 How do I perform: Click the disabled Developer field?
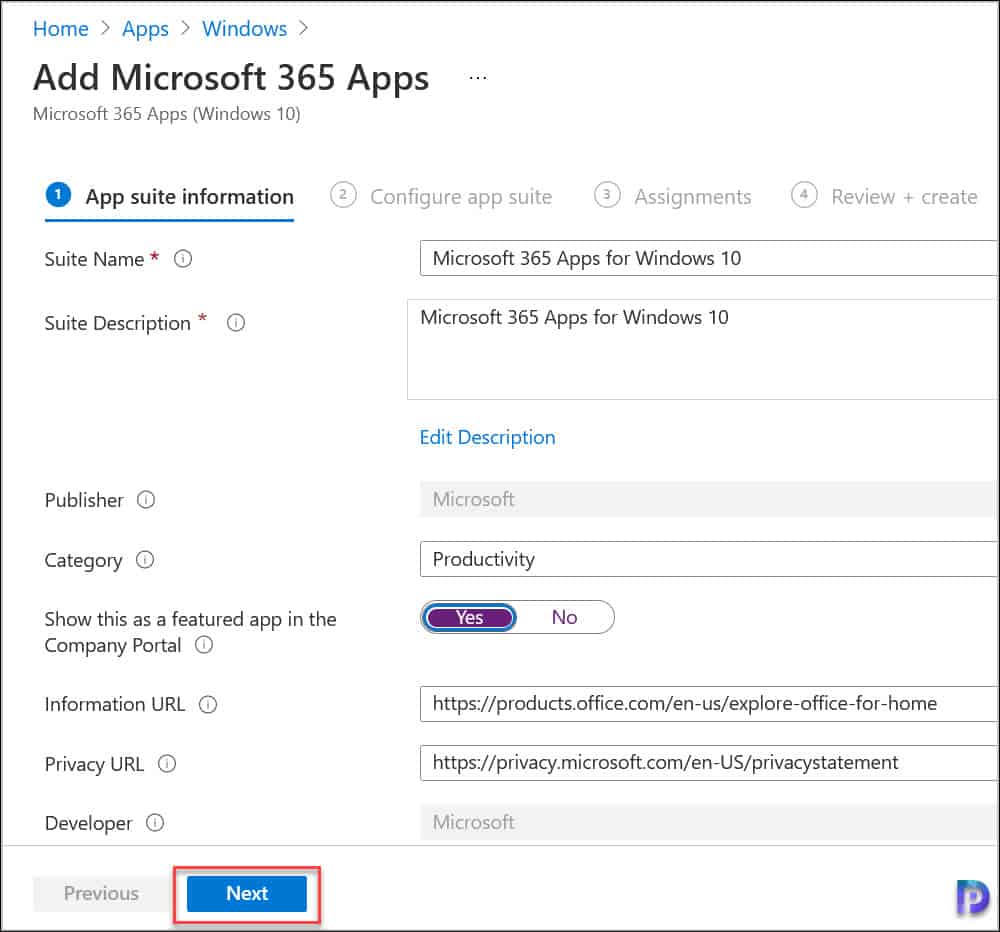(709, 822)
